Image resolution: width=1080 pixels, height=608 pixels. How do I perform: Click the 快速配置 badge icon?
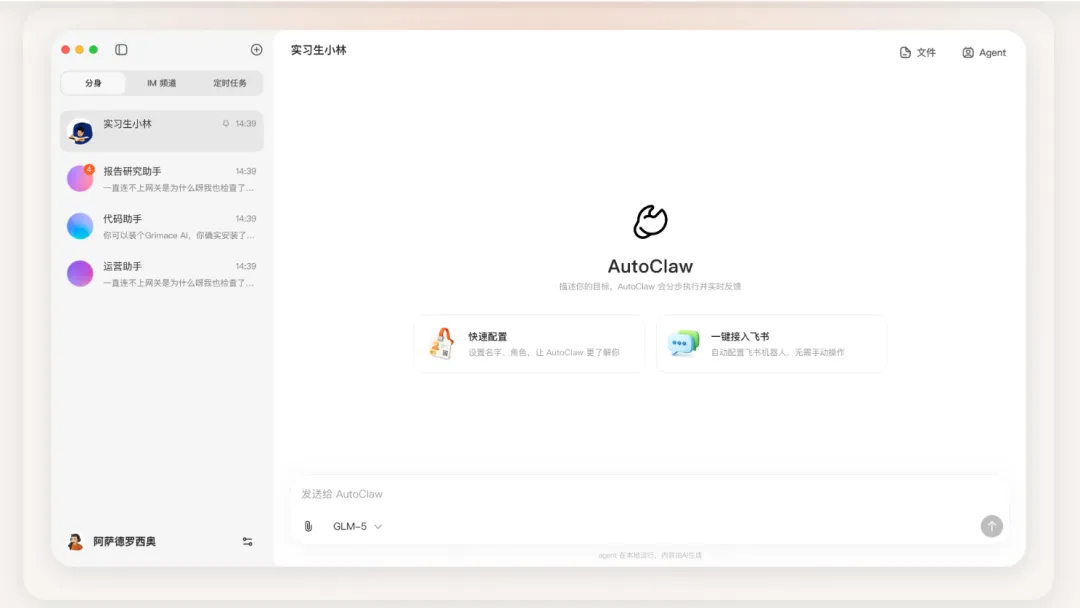(x=442, y=344)
